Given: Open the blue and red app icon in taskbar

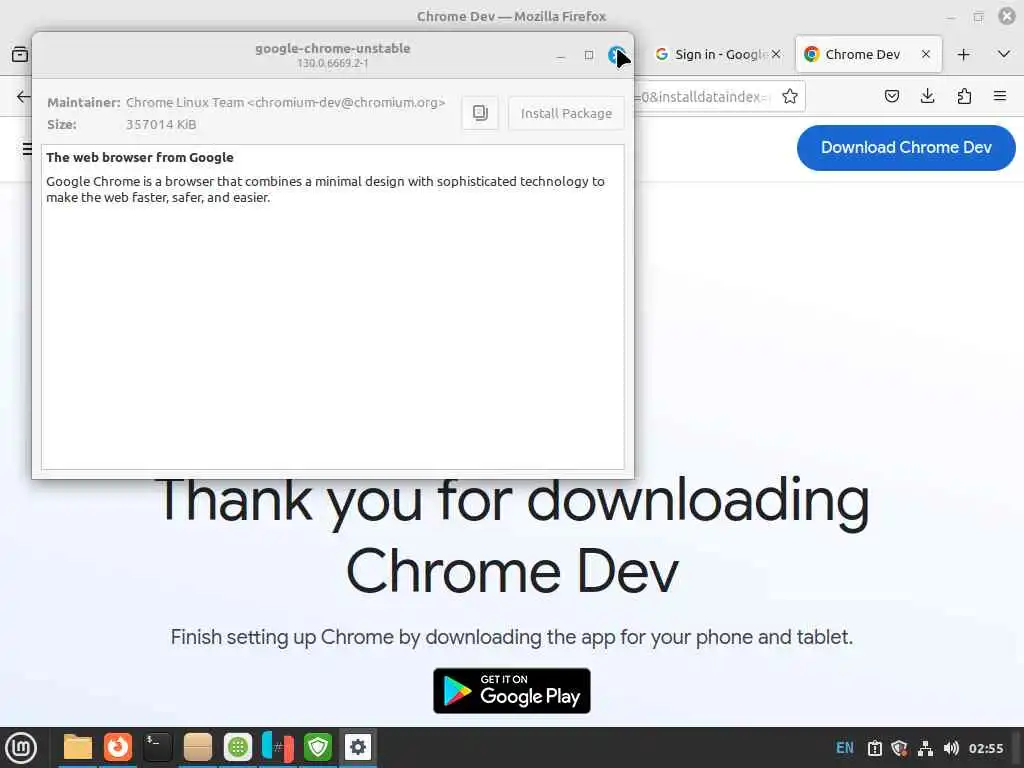Looking at the screenshot, I should (x=278, y=747).
